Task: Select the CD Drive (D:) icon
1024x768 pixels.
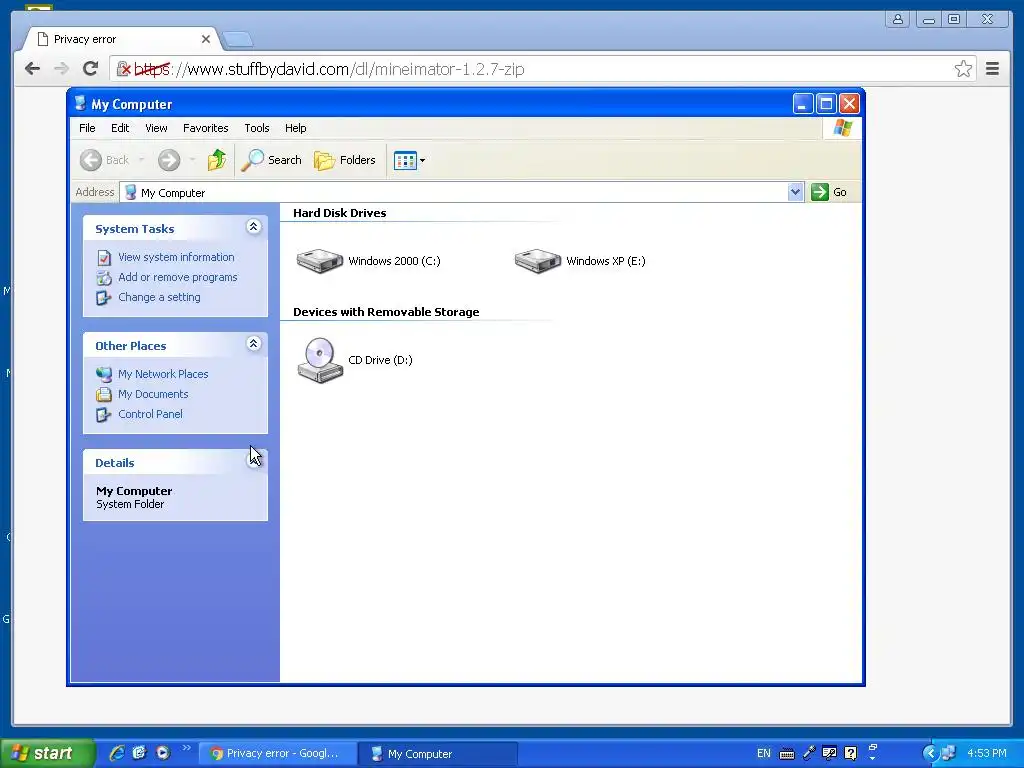Action: (x=319, y=360)
